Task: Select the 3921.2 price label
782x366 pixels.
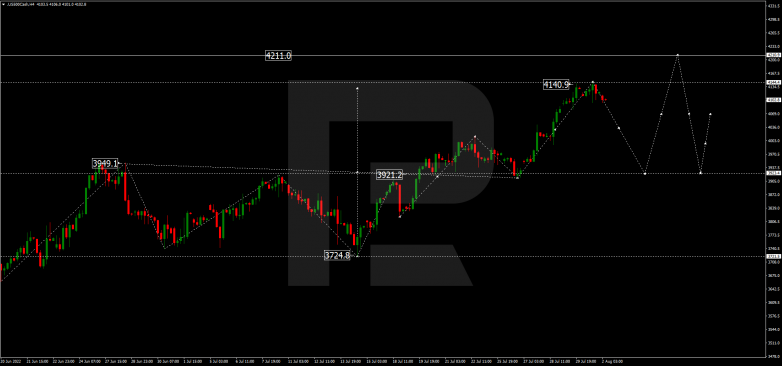Action: coord(390,175)
